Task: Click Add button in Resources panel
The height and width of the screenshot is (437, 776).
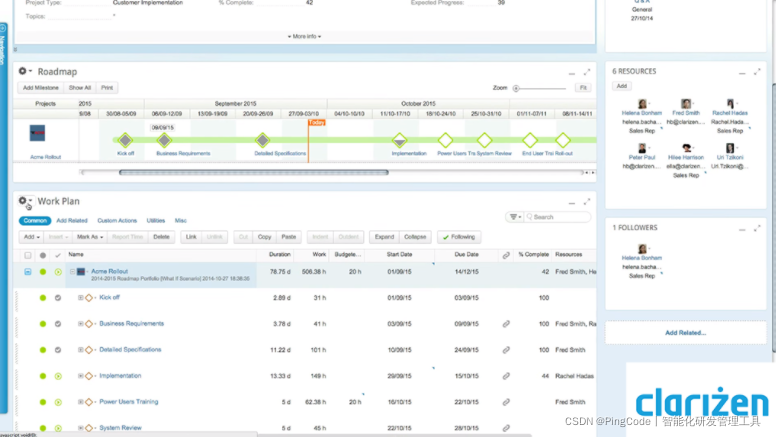Action: [622, 86]
